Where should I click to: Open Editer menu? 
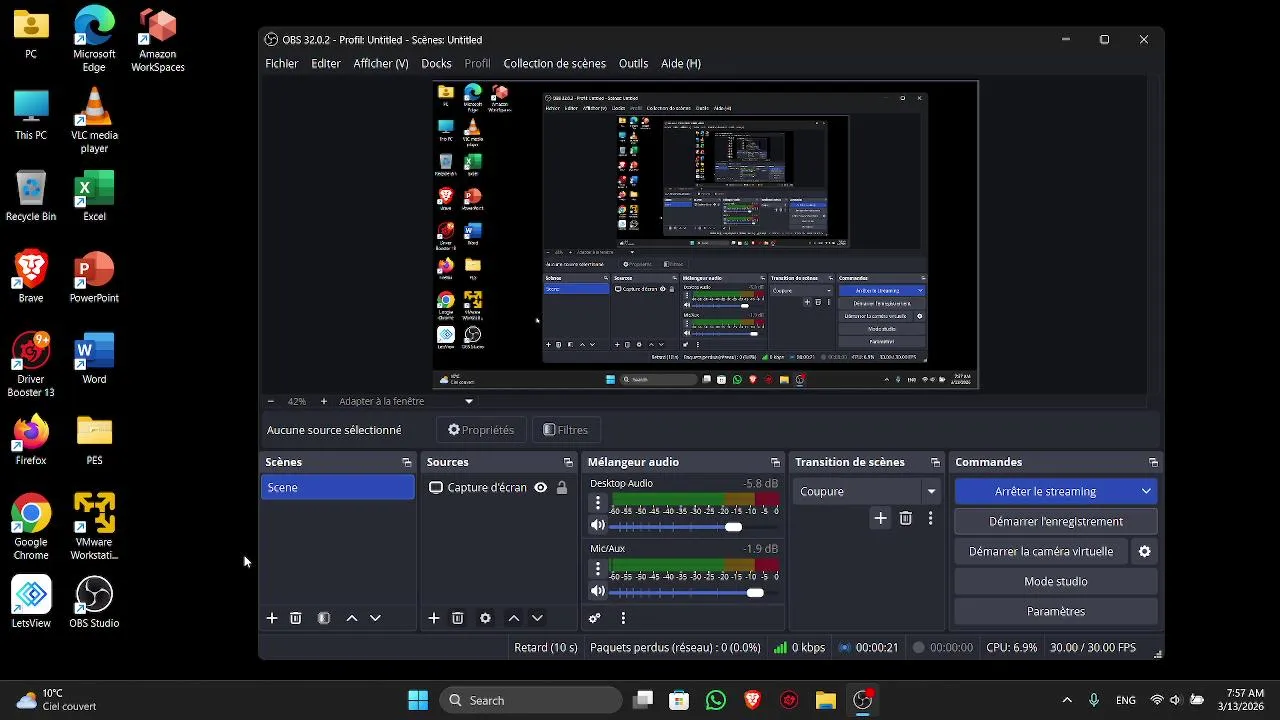(x=326, y=63)
